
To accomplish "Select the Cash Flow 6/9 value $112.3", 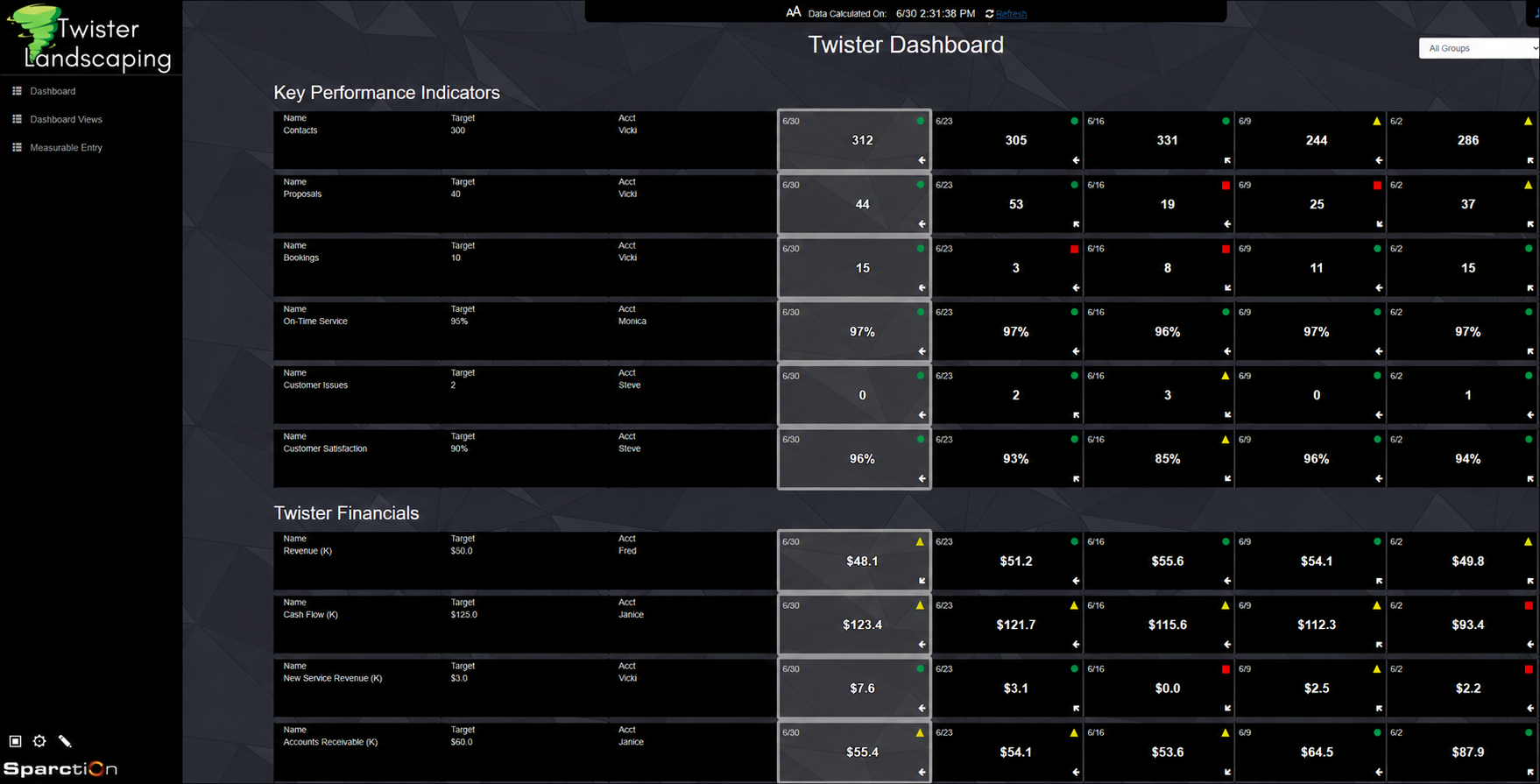I will point(1317,625).
